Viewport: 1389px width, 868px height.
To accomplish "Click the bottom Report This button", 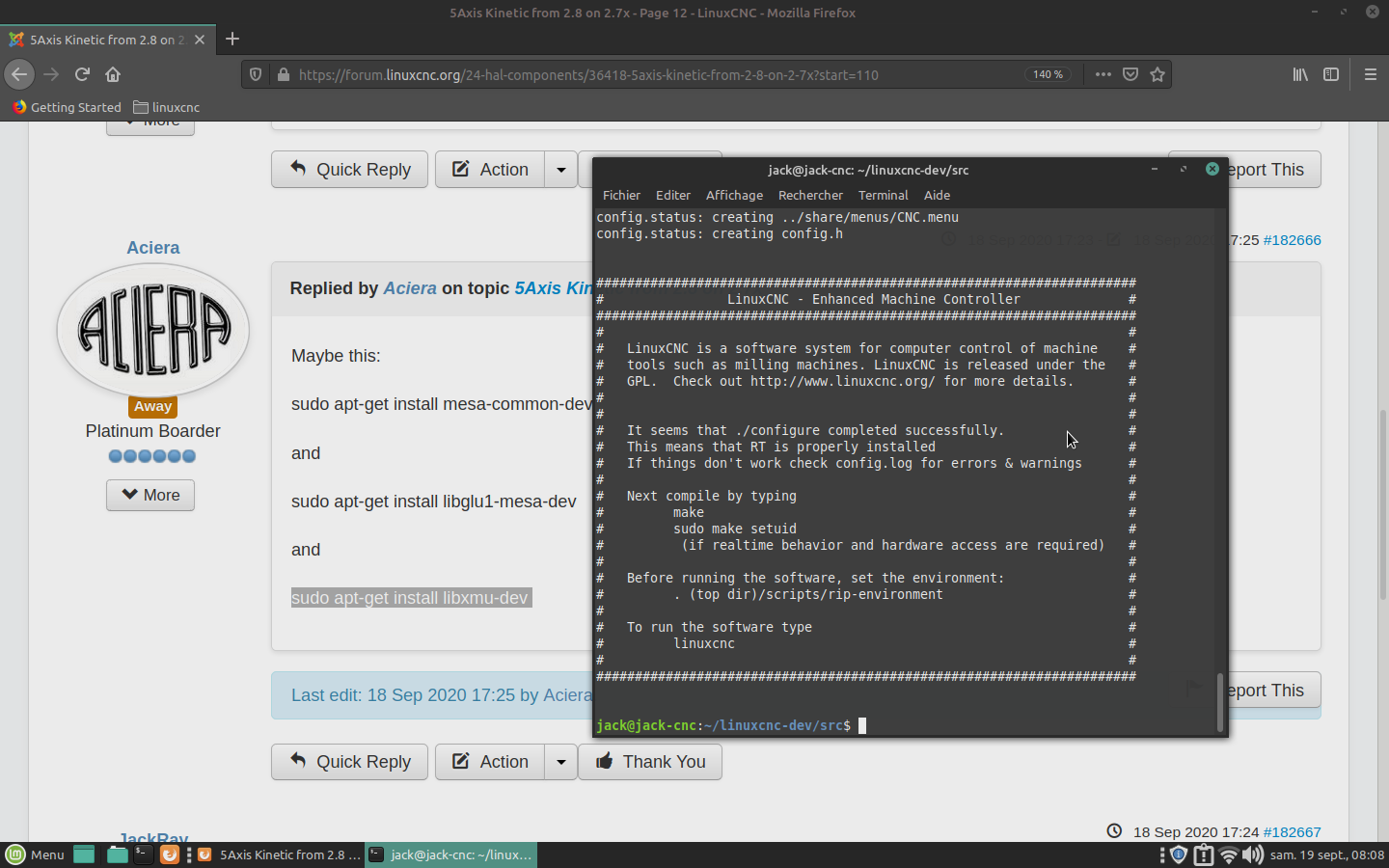I will pyautogui.click(x=1273, y=691).
